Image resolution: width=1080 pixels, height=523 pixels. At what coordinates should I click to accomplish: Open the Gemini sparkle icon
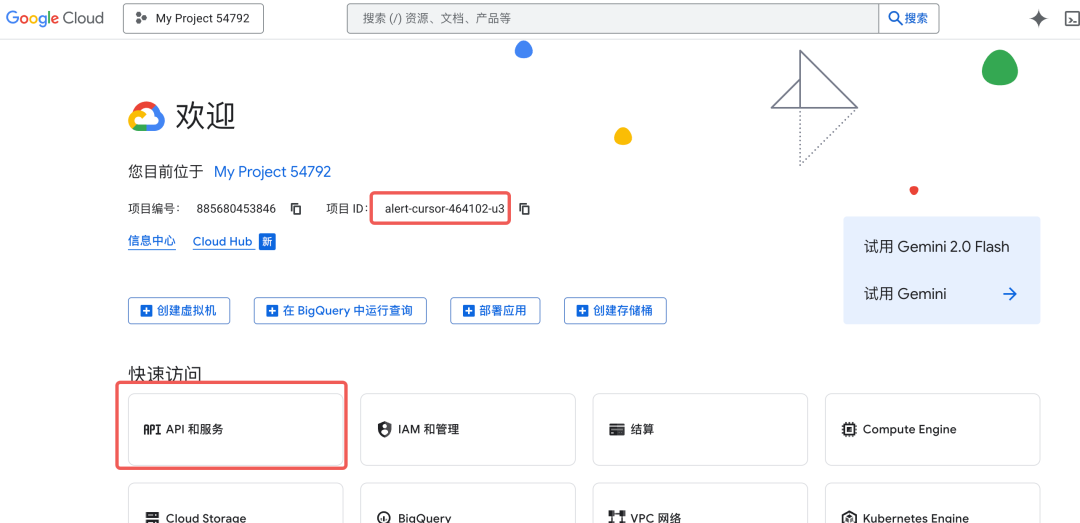(x=1039, y=19)
